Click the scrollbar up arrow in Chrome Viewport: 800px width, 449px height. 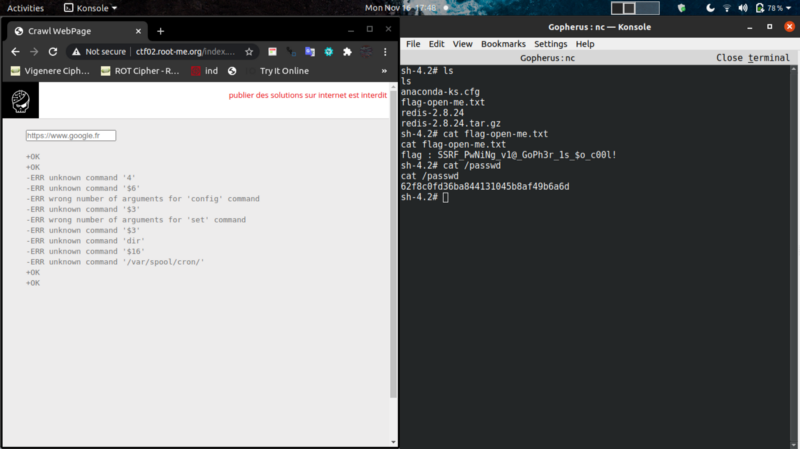point(393,87)
